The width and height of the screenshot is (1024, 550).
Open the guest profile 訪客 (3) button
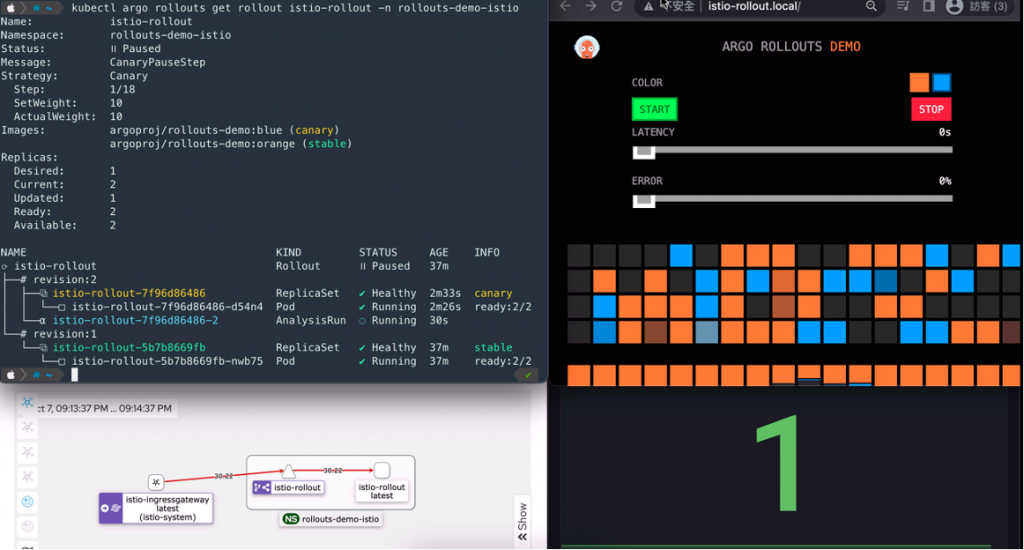pyautogui.click(x=978, y=7)
